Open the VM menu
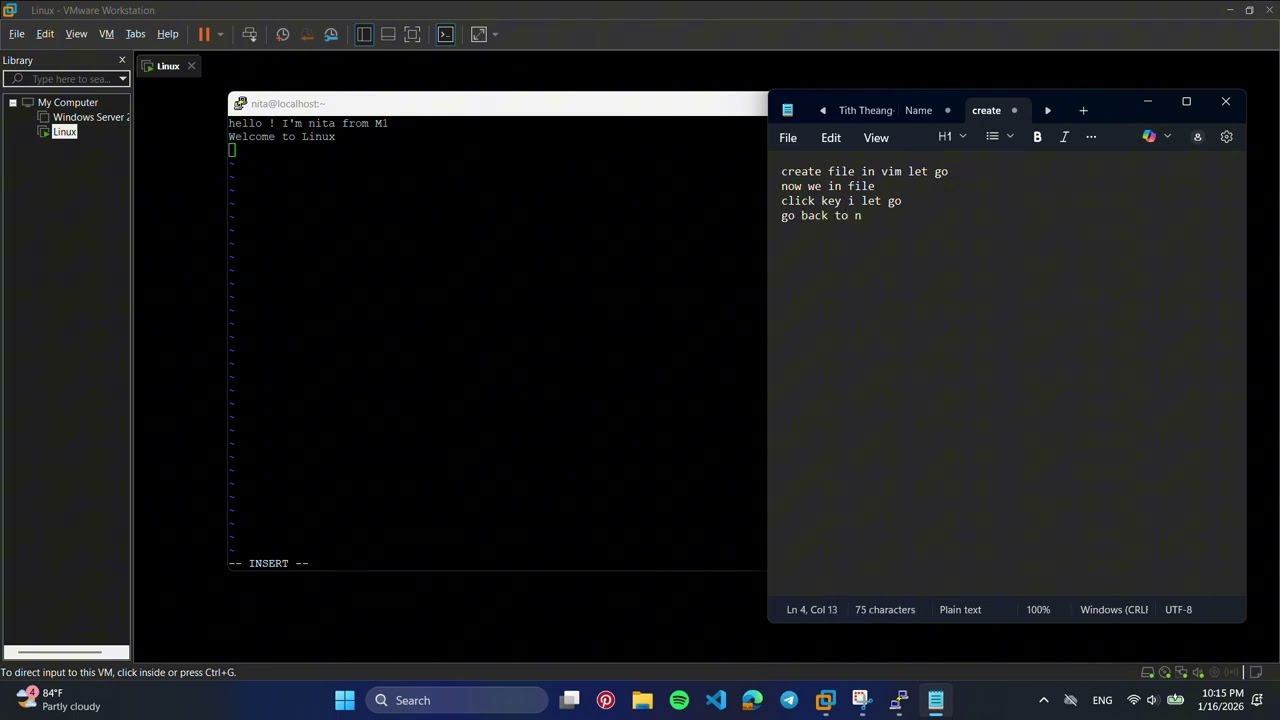The width and height of the screenshot is (1280, 720). point(106,34)
